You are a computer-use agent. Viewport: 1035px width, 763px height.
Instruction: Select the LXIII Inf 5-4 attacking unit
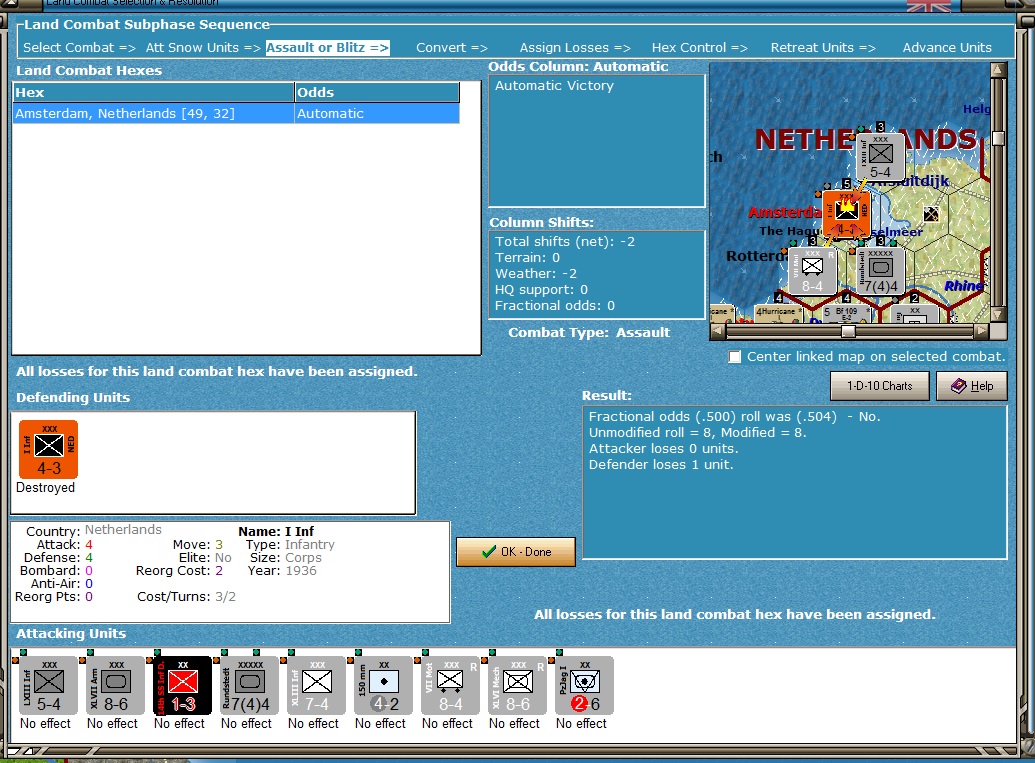coord(49,686)
